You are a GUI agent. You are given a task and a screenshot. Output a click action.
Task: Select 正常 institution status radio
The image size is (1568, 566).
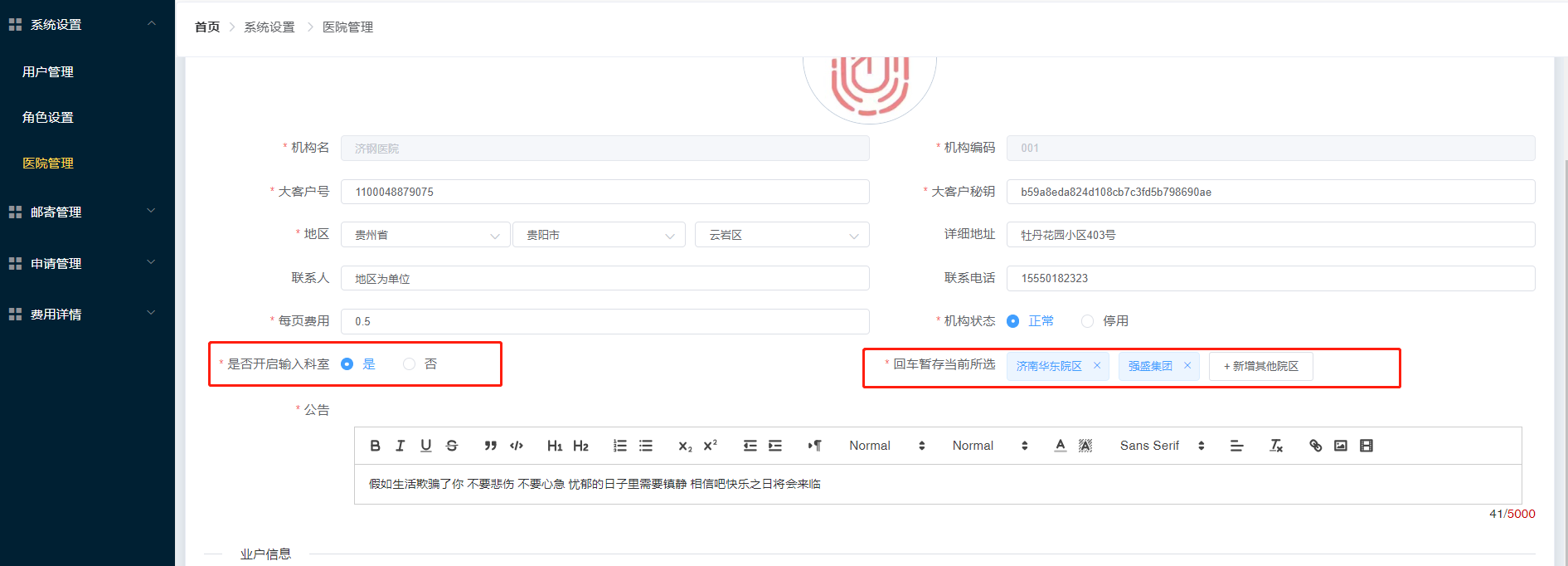tap(1013, 321)
